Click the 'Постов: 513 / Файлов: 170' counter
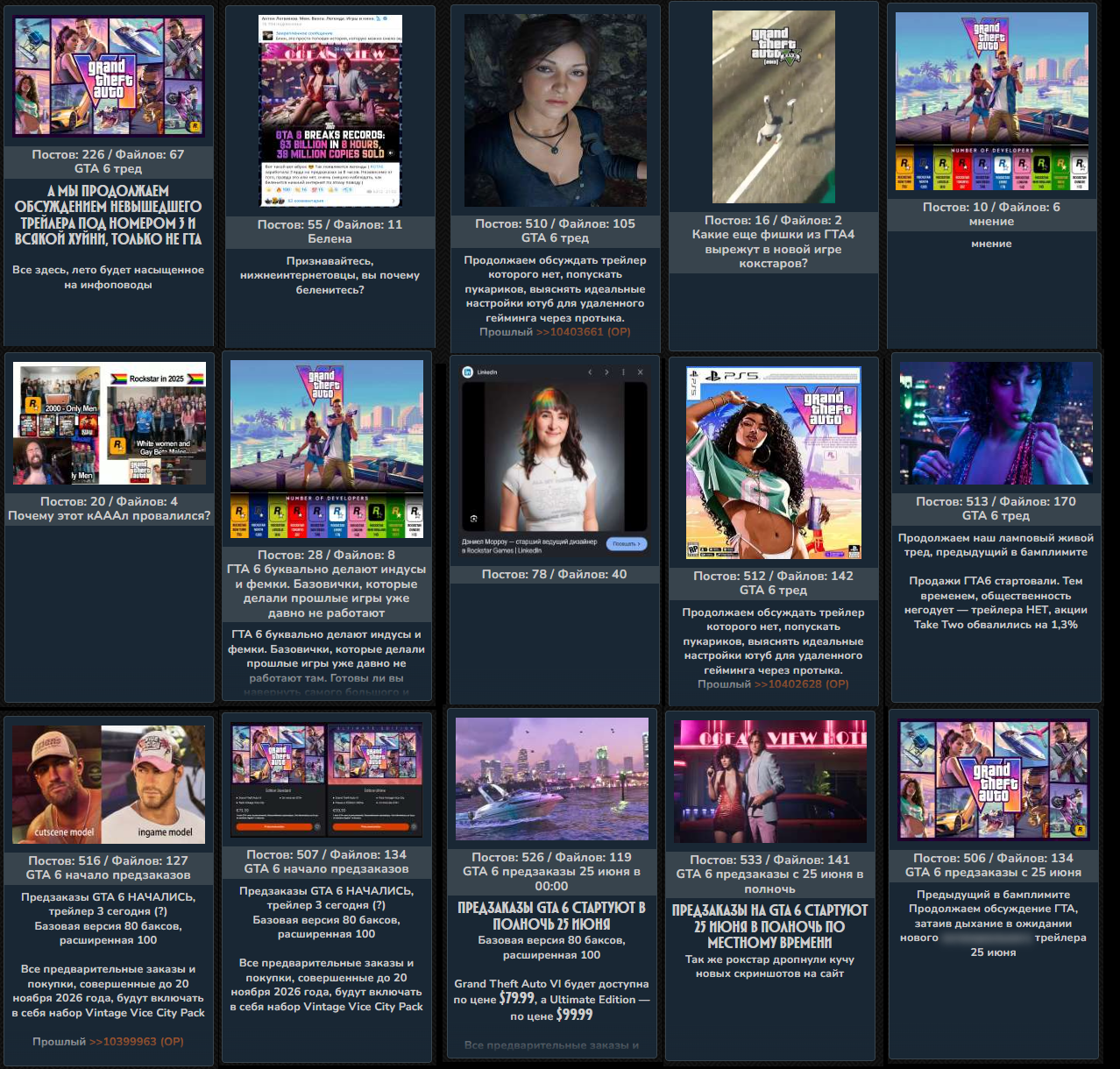Viewport: 1120px width, 1069px height. (x=996, y=501)
